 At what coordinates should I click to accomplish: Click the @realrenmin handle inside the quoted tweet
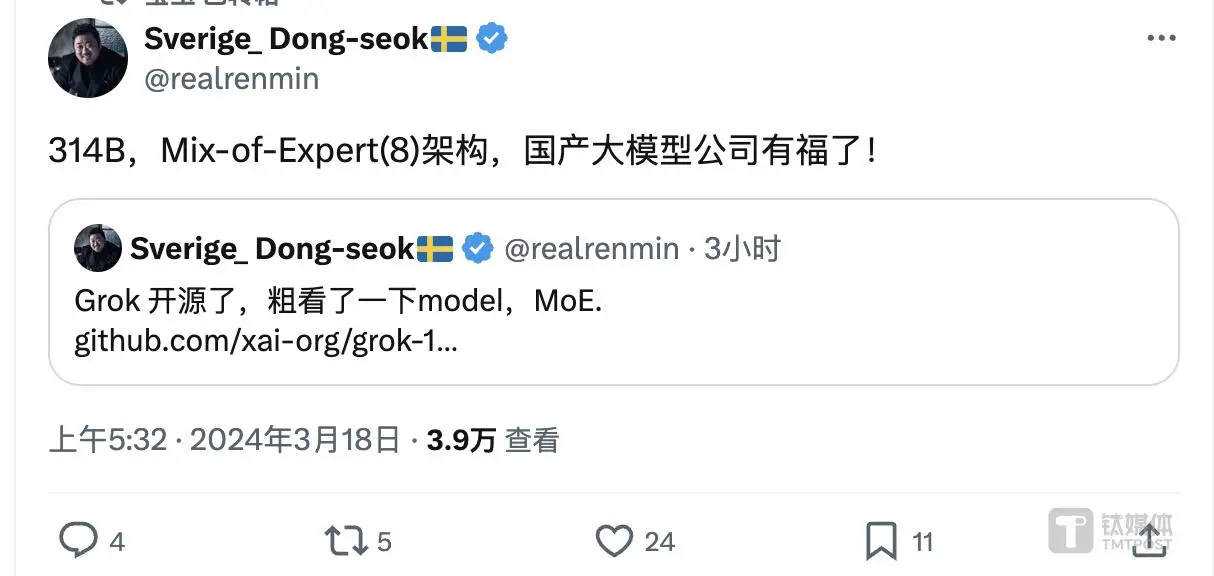pyautogui.click(x=591, y=249)
